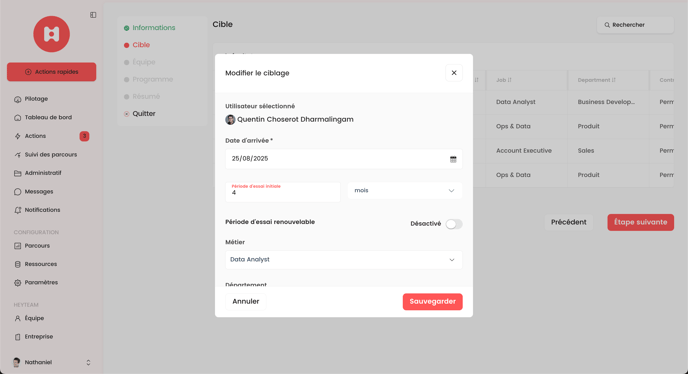
Task: Select the Programme step
Action: [x=148, y=79]
